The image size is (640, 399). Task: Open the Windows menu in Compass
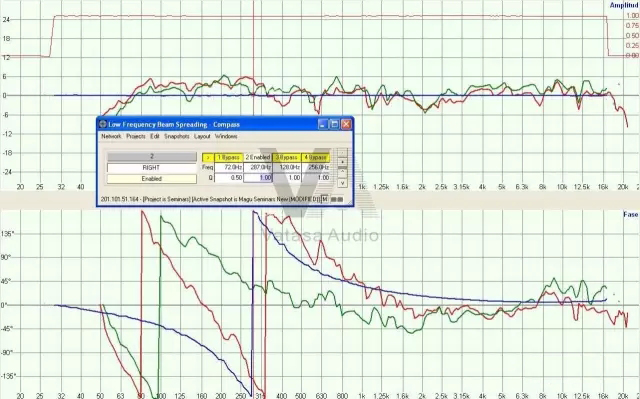(226, 136)
